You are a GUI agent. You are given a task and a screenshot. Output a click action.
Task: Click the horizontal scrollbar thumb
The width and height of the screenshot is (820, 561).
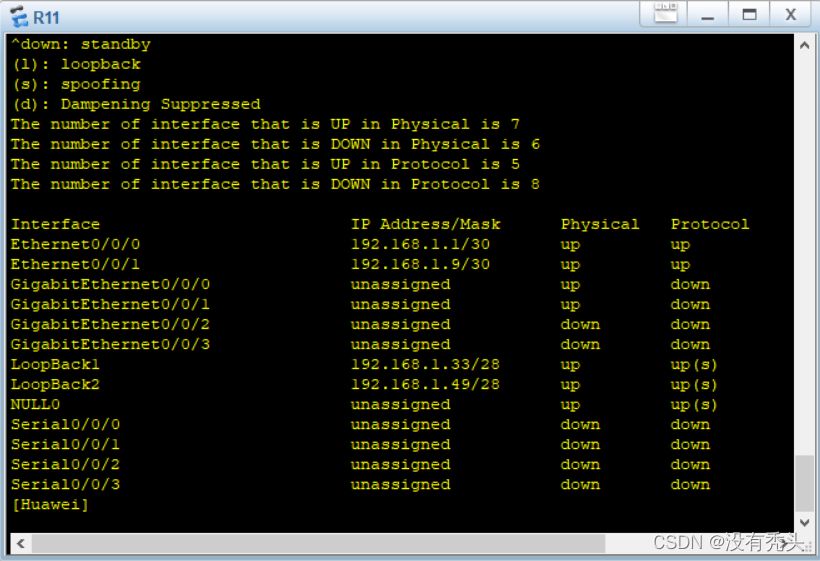318,543
